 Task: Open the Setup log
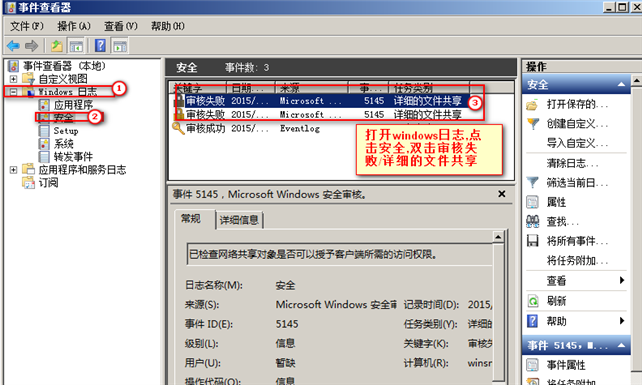click(66, 131)
